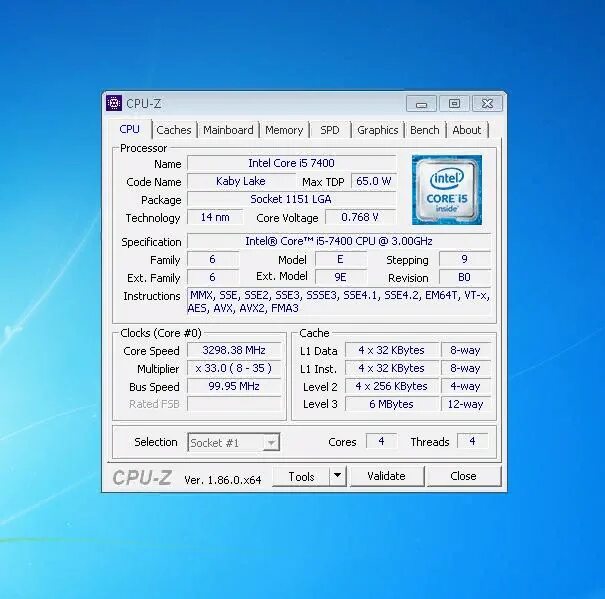Click the L1 Data size '4 x 32 KBytes'
The height and width of the screenshot is (599, 605).
(x=392, y=350)
